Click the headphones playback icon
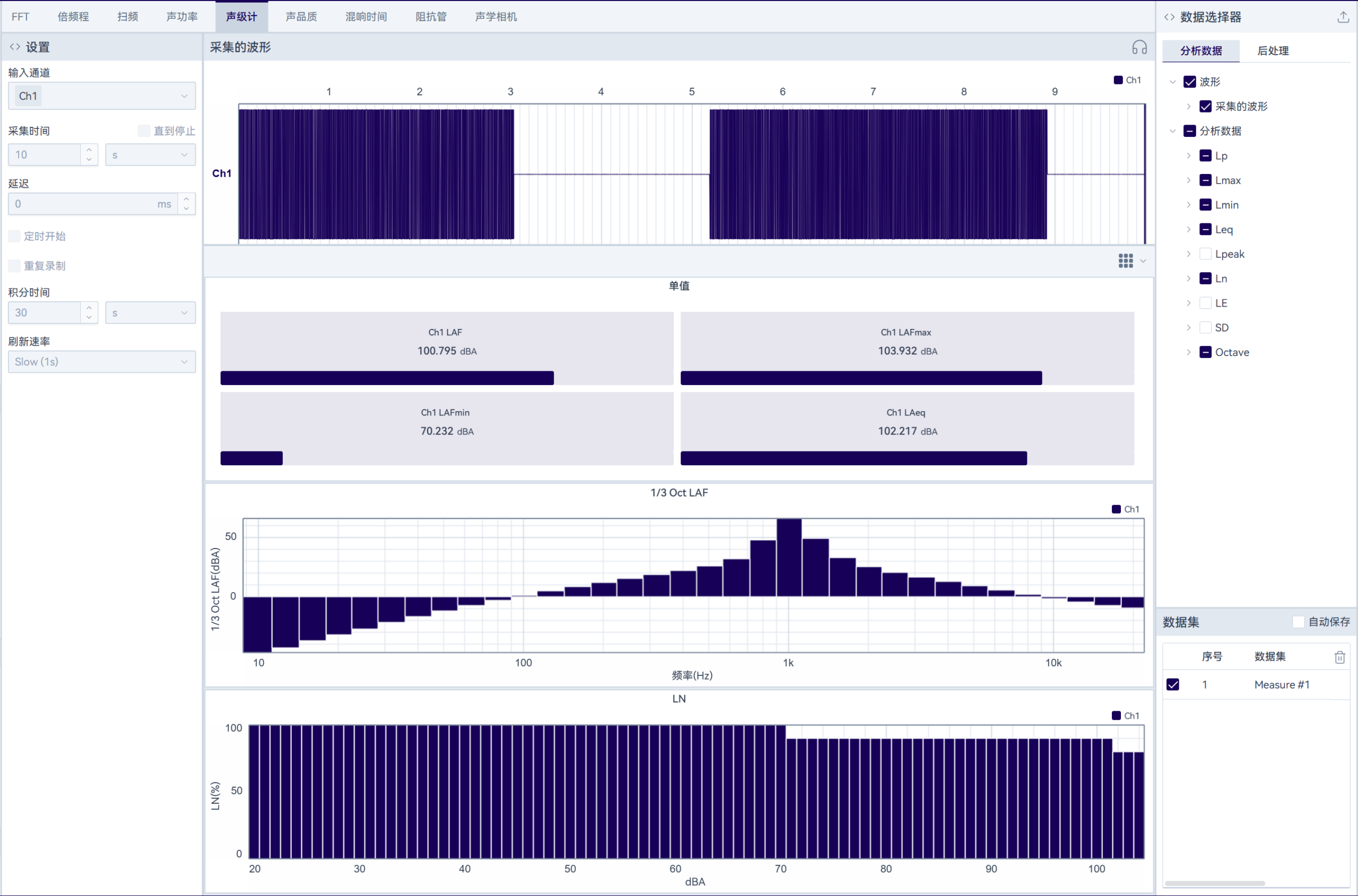 coord(1139,47)
